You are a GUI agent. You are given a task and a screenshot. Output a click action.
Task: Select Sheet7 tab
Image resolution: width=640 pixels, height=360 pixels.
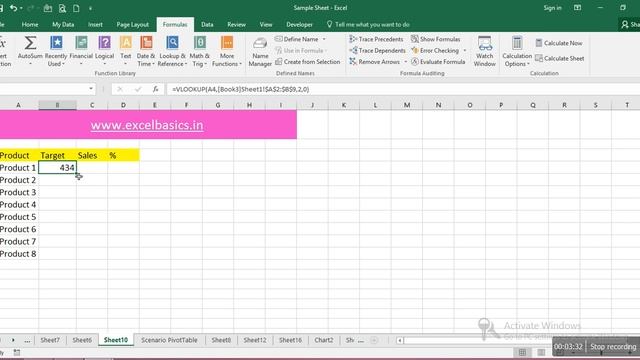point(50,340)
